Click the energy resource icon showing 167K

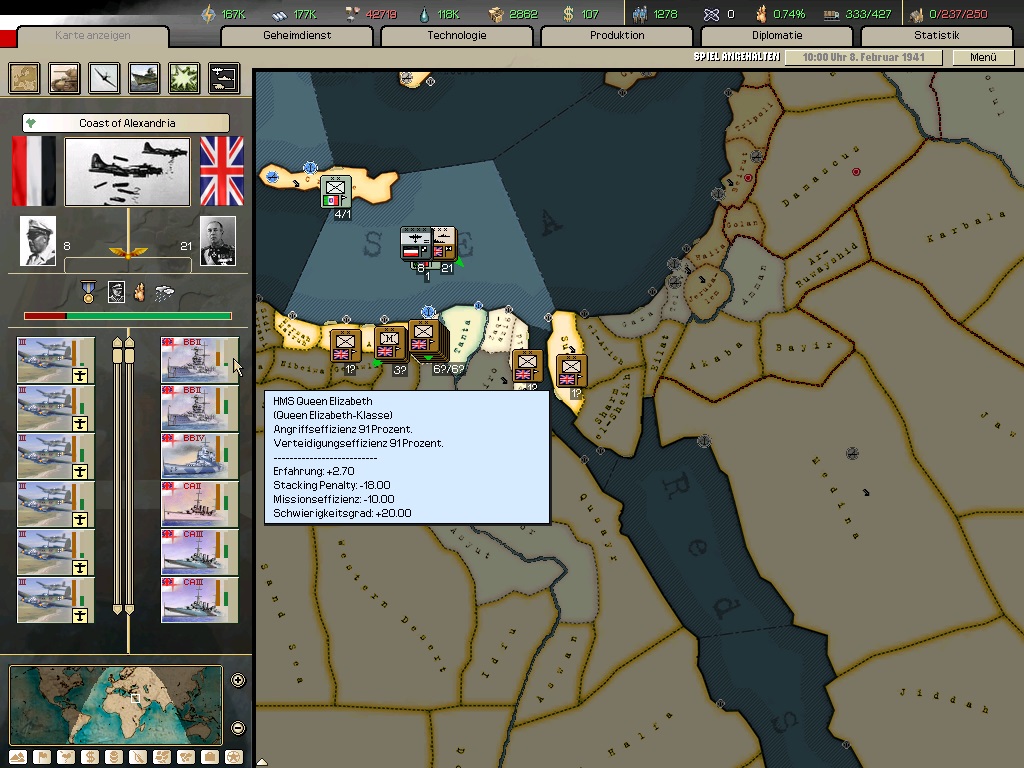[x=208, y=14]
